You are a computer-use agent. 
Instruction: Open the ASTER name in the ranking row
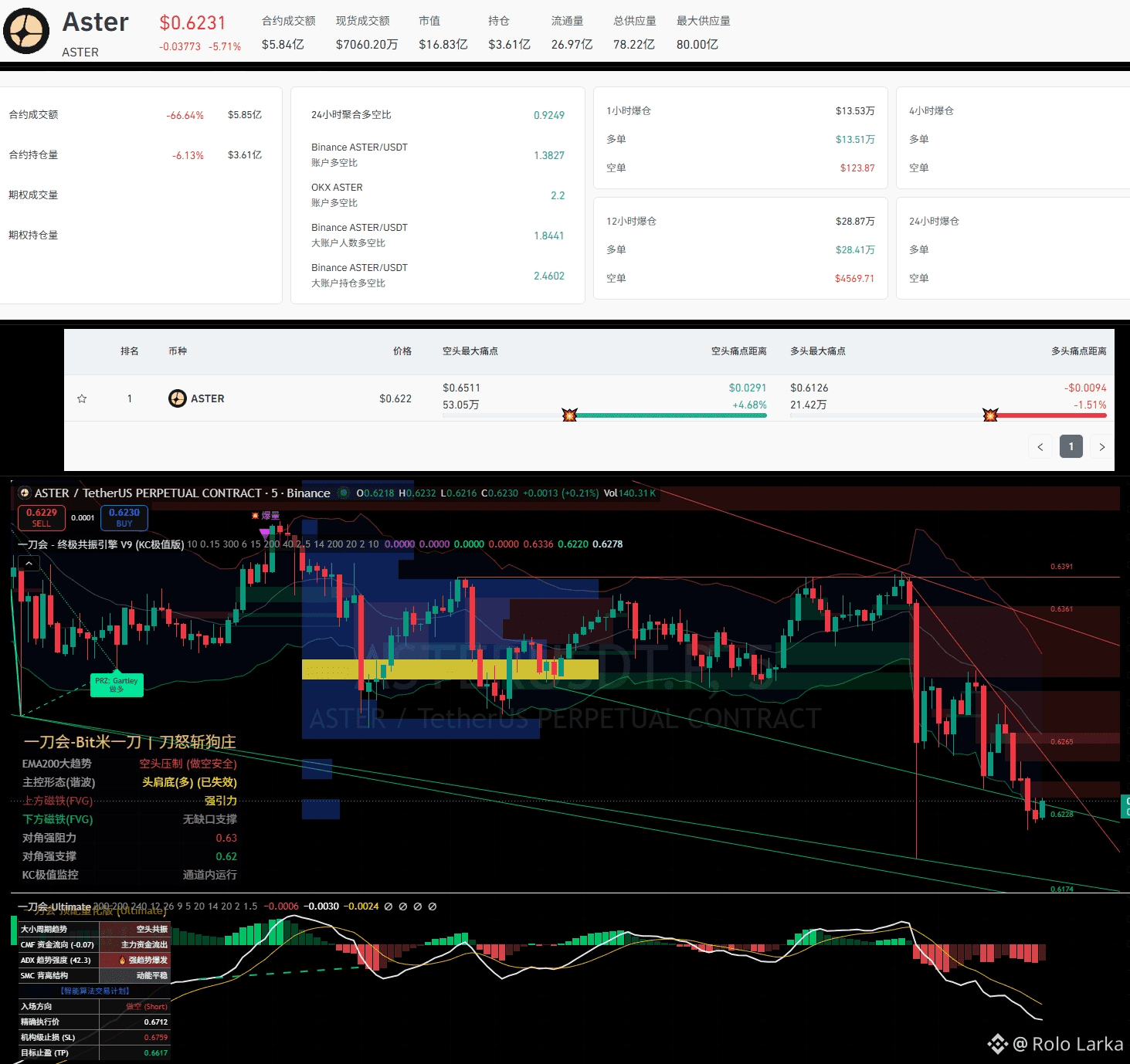[x=208, y=398]
